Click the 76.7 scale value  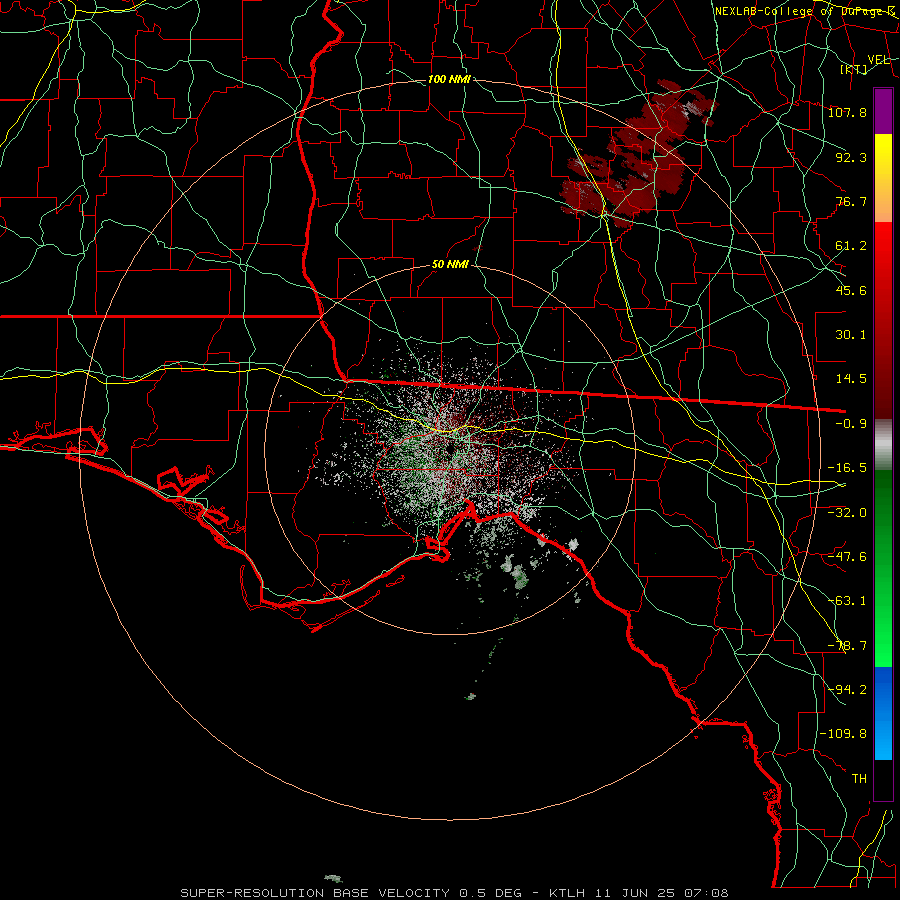coord(851,201)
